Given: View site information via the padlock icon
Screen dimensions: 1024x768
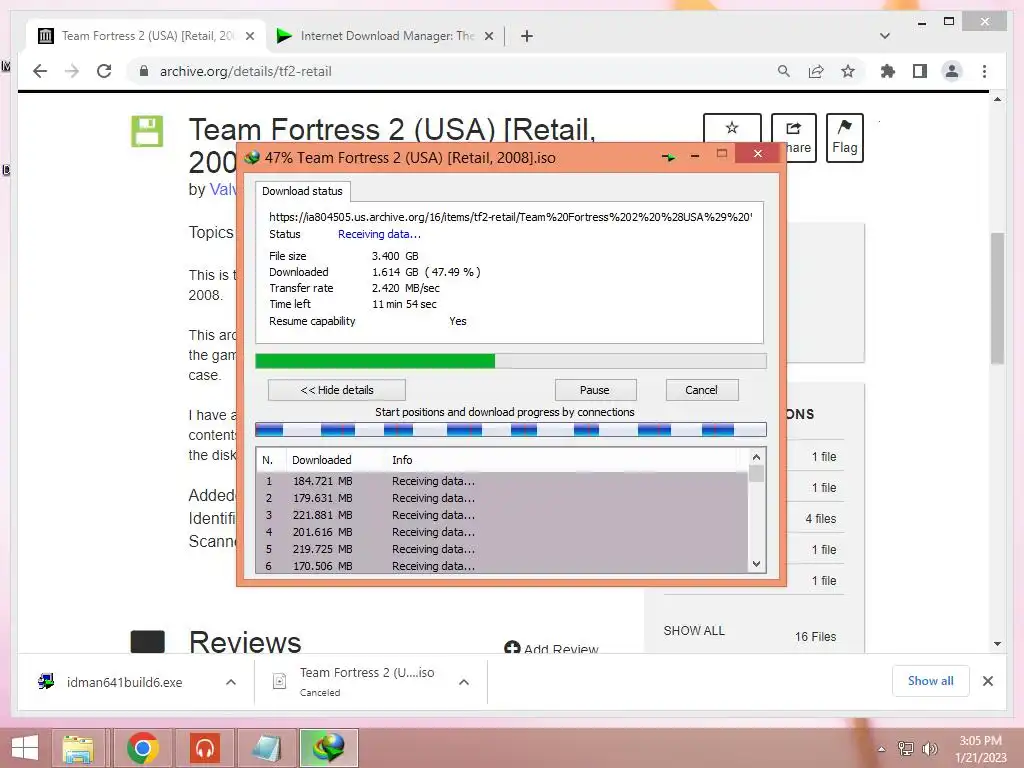Looking at the screenshot, I should click(144, 71).
